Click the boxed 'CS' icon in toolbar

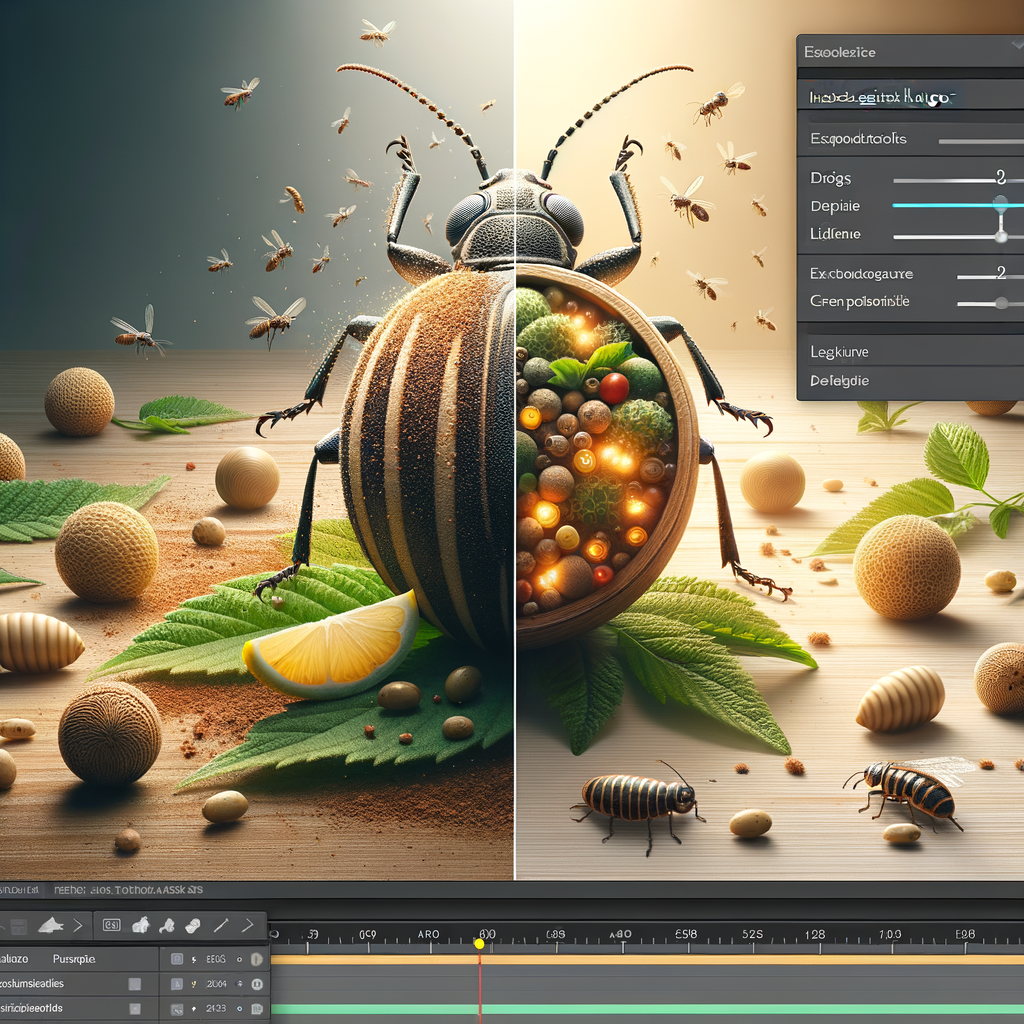coord(112,926)
